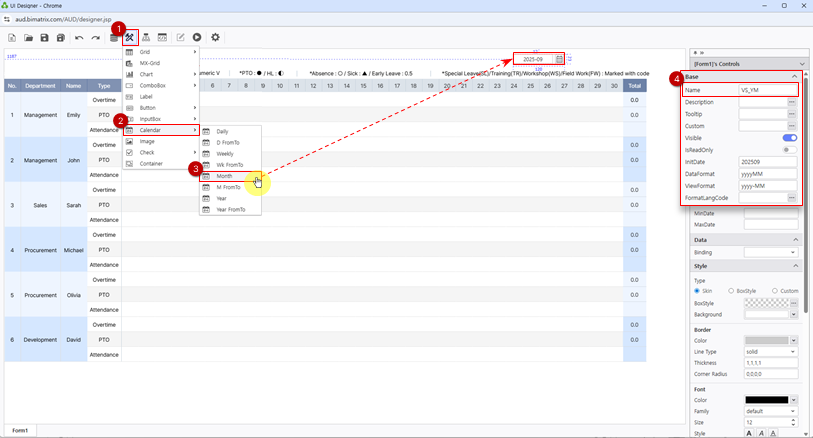Screen dimensions: 813x438
Task: Click the checkered BoxStyle preview swatch
Action: coord(766,303)
